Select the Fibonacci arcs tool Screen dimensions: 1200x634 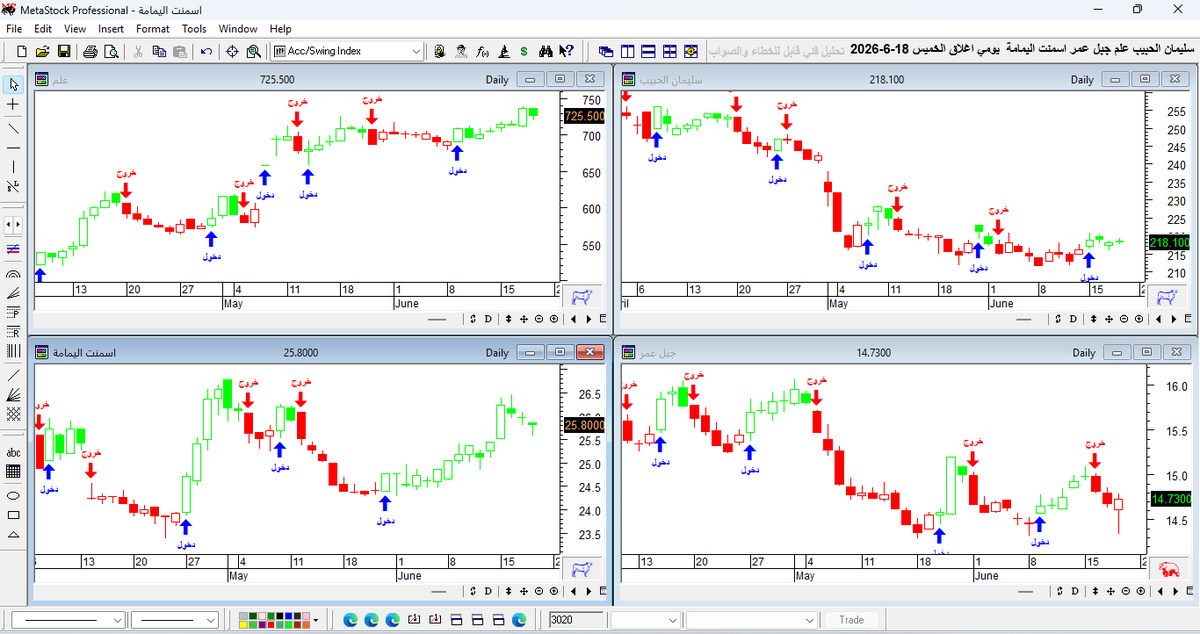(x=13, y=274)
